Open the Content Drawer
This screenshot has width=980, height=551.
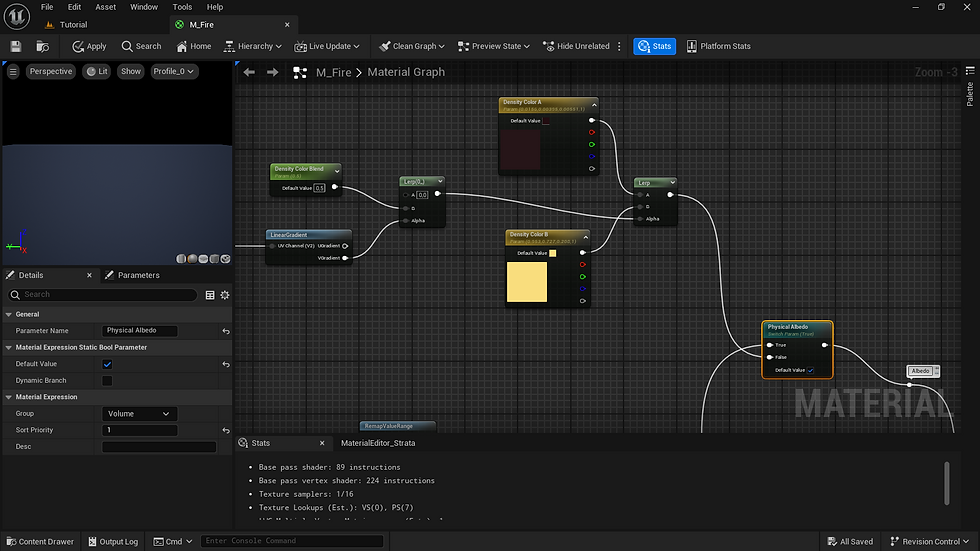coord(39,541)
